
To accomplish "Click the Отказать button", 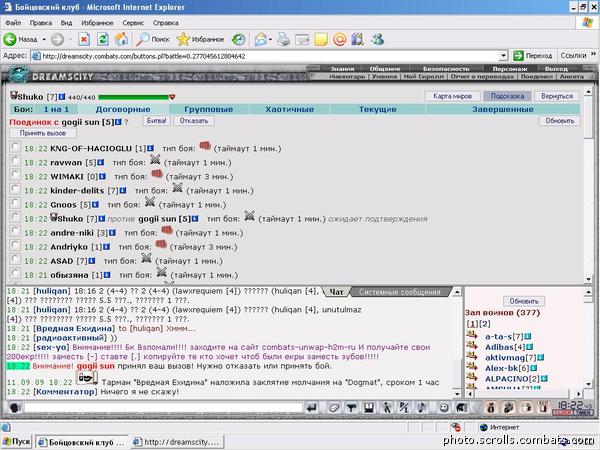I will click(194, 121).
